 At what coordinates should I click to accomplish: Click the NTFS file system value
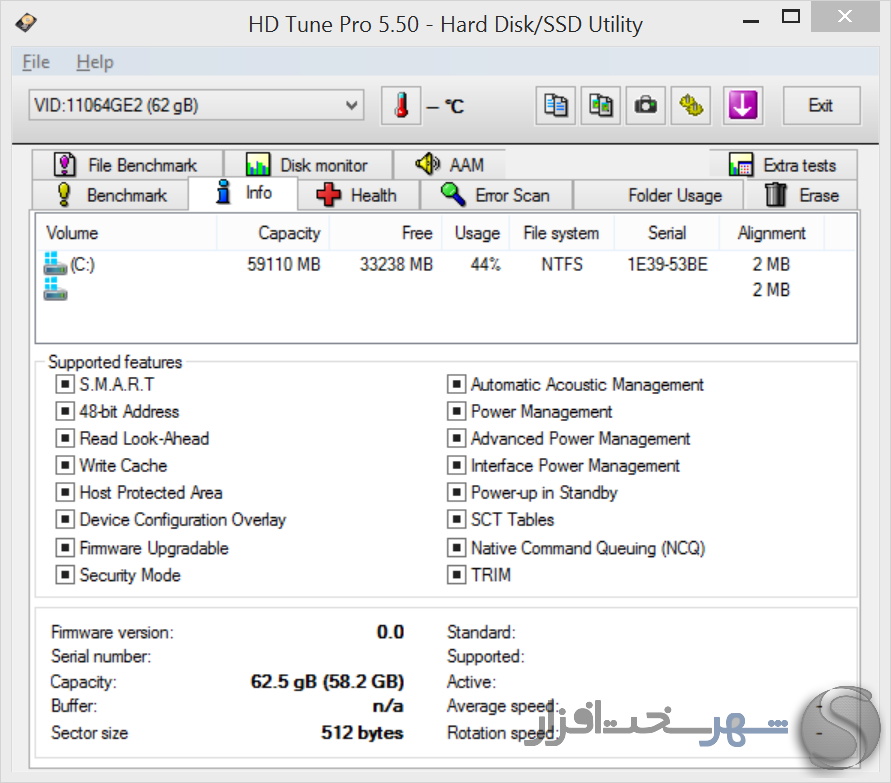[562, 264]
